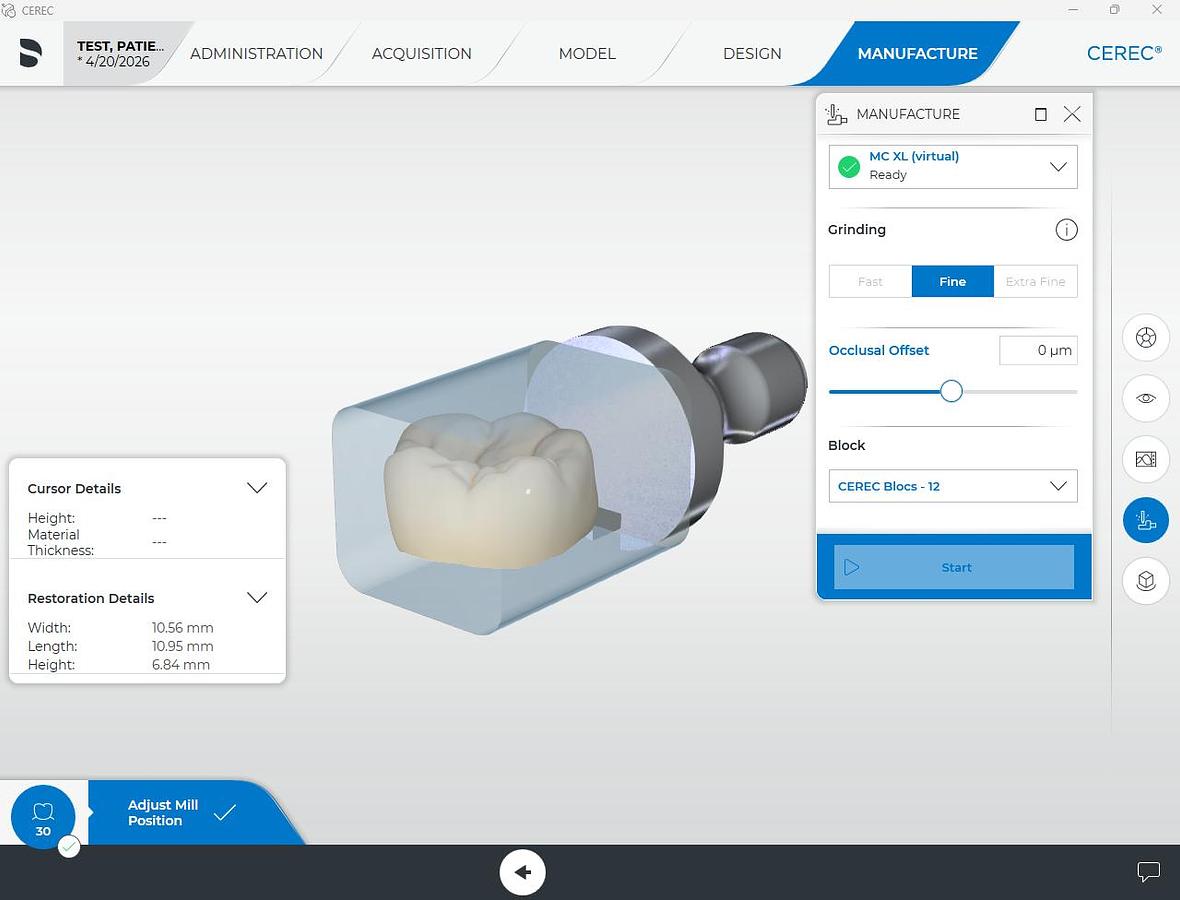Open the Dentsply Sirona system menu logo
Image resolution: width=1180 pixels, height=900 pixels.
click(30, 53)
